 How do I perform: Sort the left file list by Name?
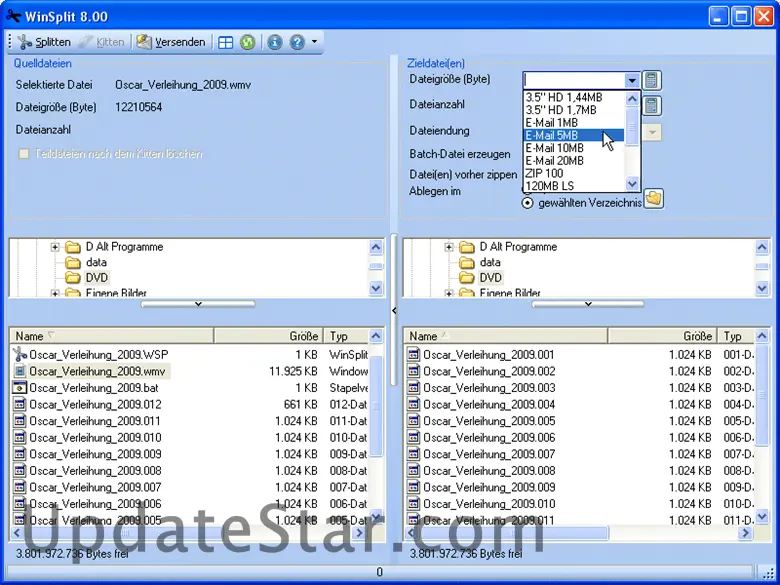tap(112, 336)
